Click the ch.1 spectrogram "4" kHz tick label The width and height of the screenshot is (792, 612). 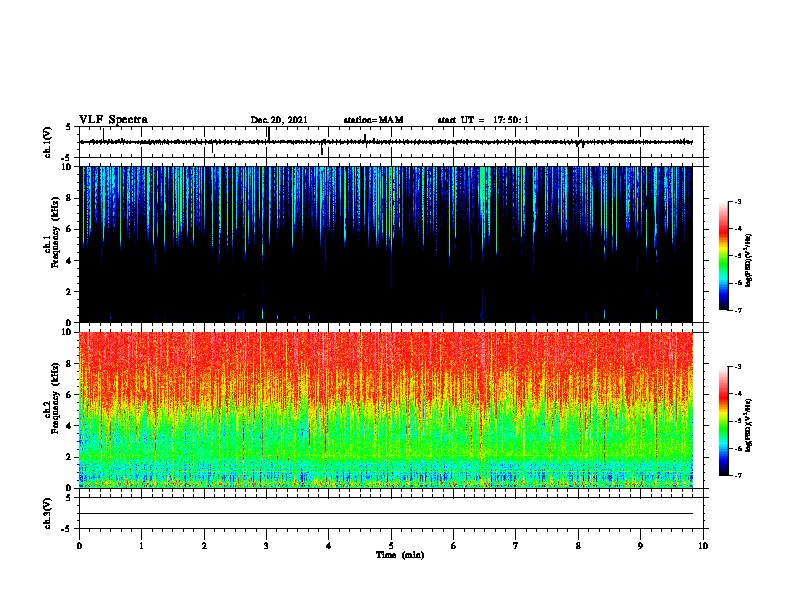(70, 261)
